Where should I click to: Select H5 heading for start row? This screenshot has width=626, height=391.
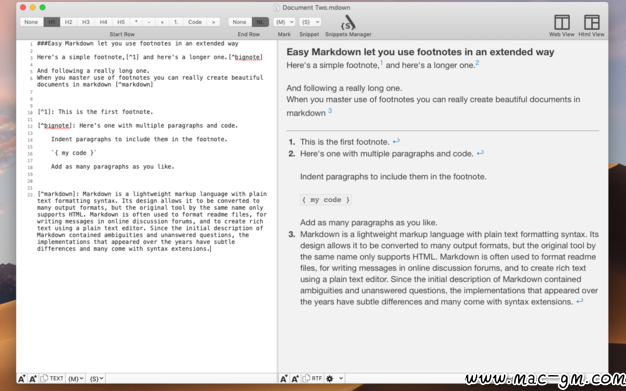[121, 22]
